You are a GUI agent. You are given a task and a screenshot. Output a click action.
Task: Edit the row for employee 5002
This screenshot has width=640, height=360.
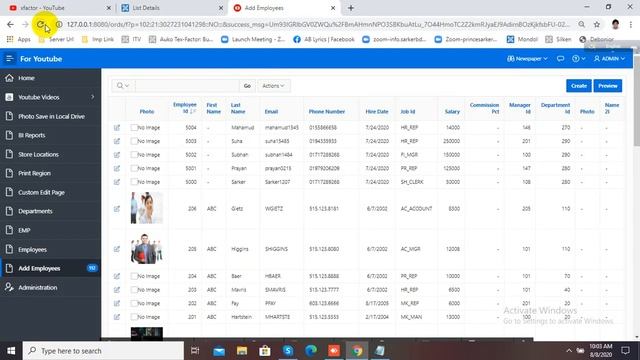pyautogui.click(x=117, y=155)
